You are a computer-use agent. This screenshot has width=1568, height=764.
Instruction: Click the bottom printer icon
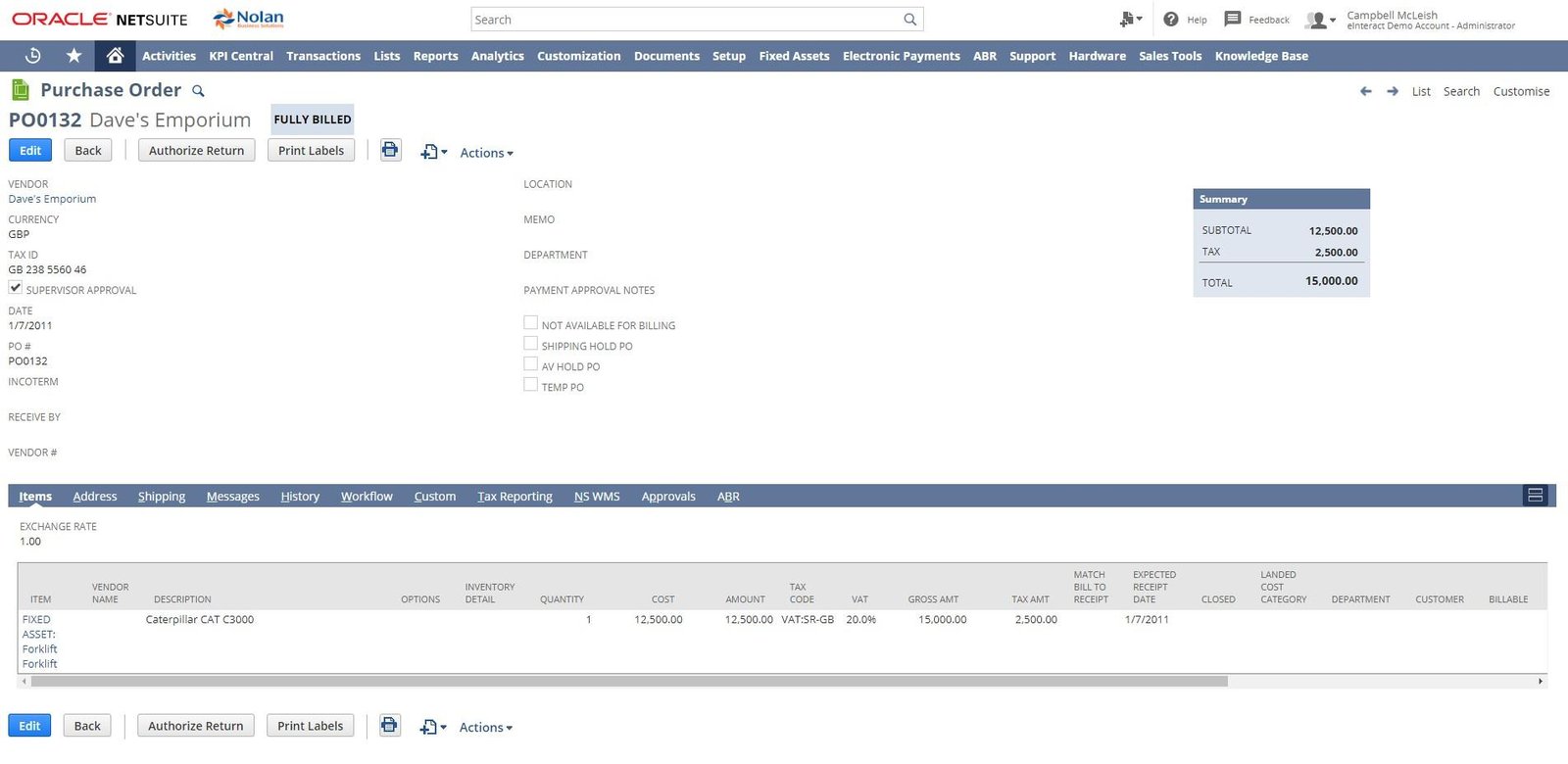[389, 725]
